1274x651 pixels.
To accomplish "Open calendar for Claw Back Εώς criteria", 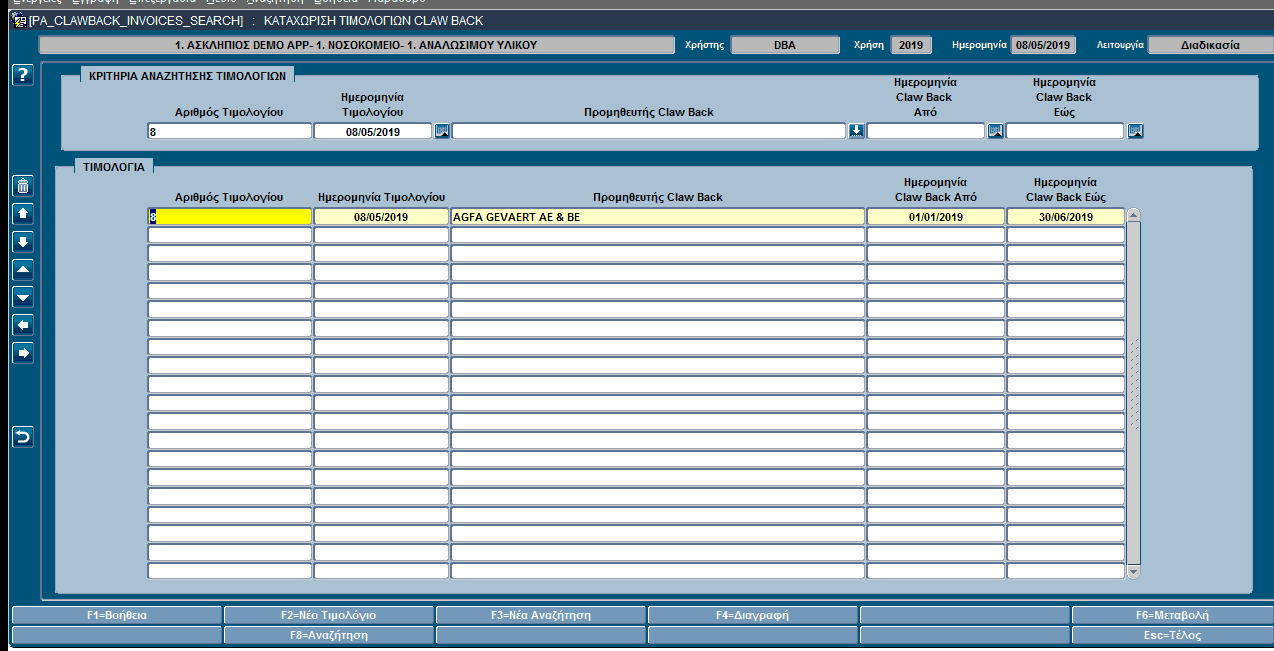I will [x=1135, y=131].
